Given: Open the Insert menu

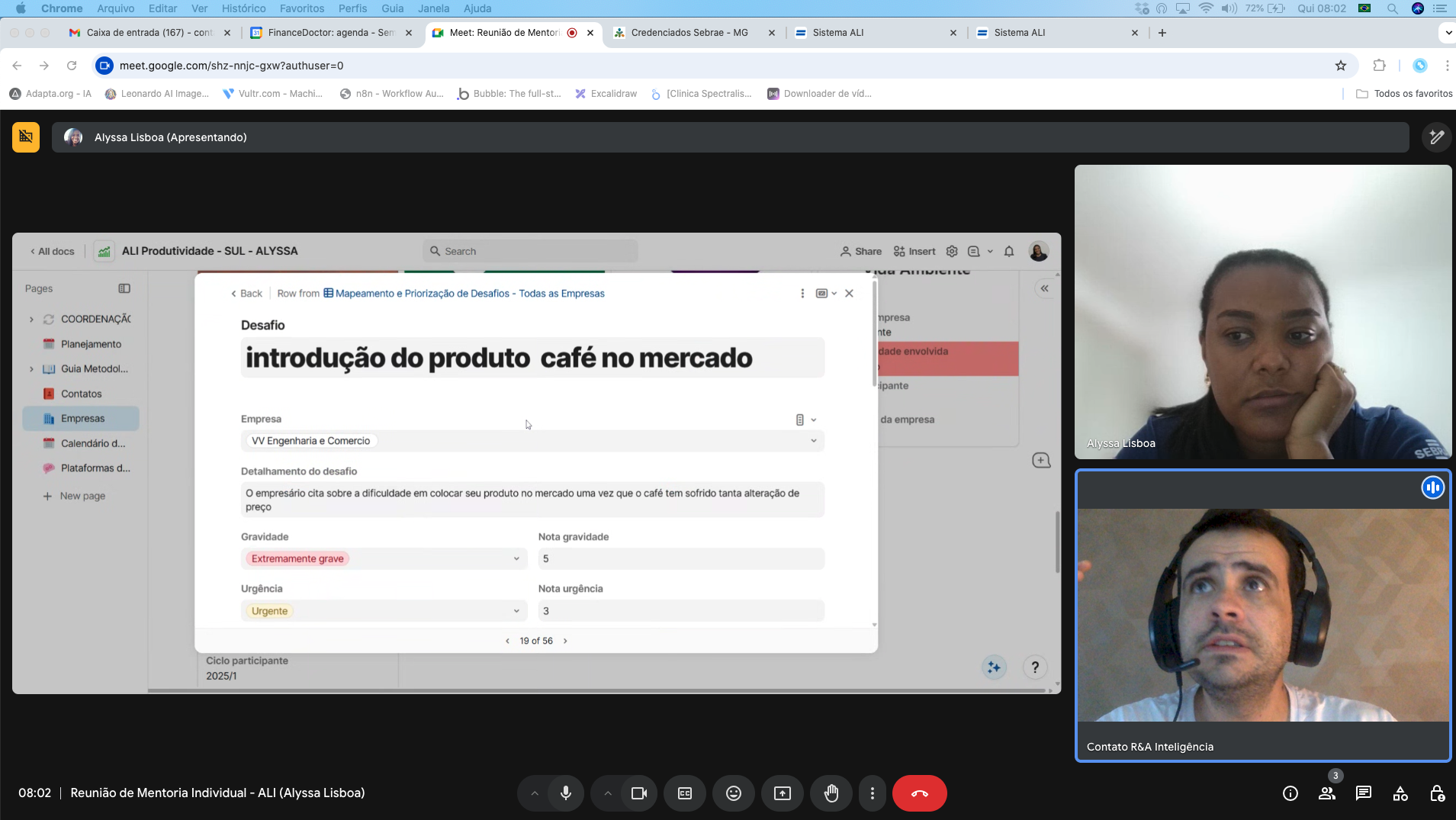Looking at the screenshot, I should [914, 252].
